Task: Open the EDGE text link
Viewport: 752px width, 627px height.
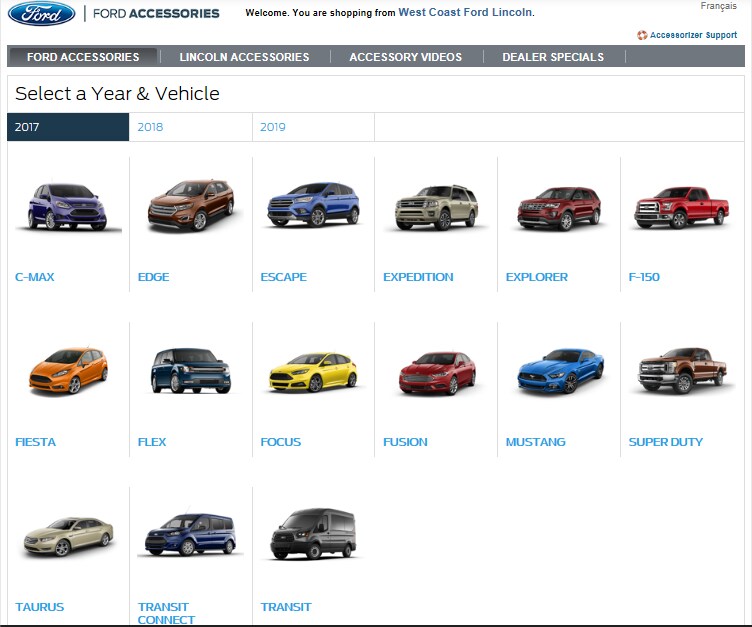Action: point(153,277)
